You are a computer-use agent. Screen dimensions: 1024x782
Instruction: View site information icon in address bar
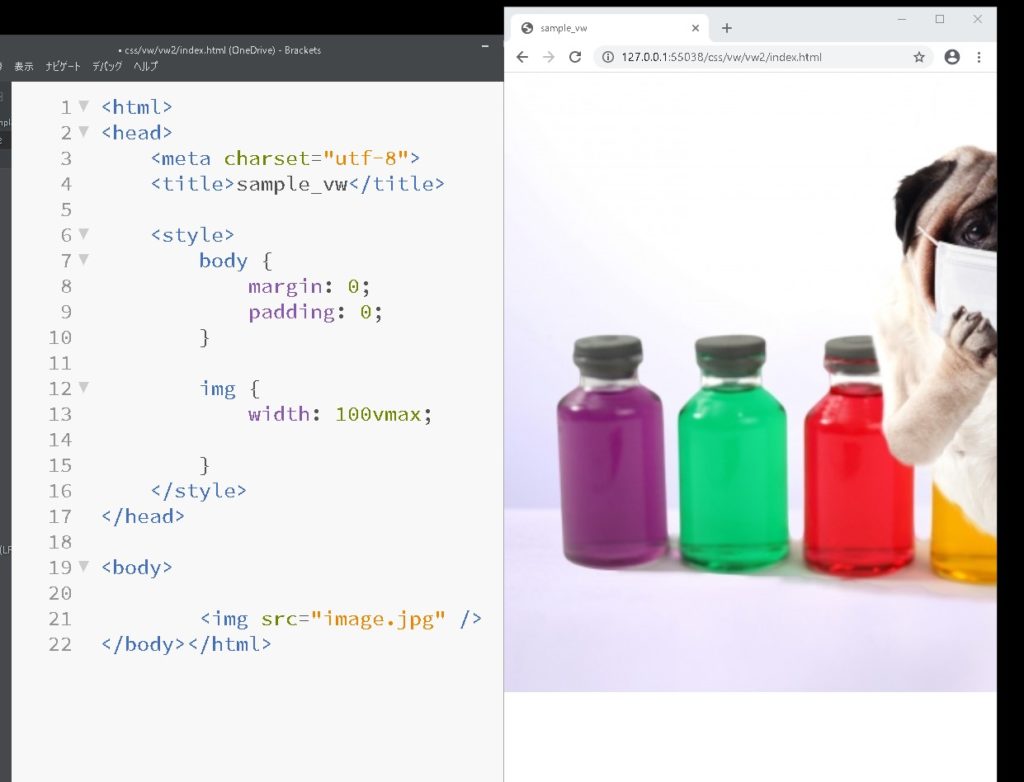pos(608,57)
